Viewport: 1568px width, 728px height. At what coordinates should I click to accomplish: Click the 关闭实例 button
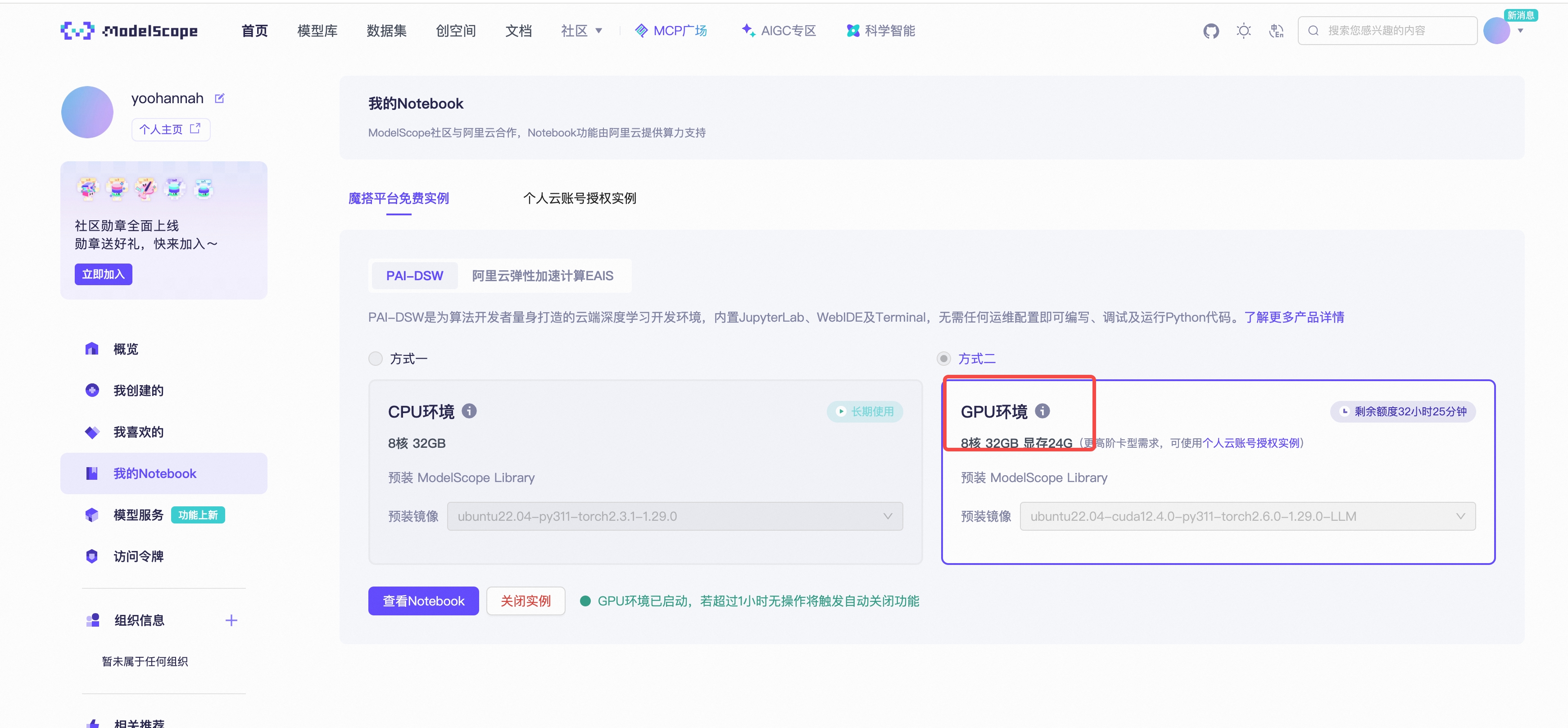pos(526,601)
